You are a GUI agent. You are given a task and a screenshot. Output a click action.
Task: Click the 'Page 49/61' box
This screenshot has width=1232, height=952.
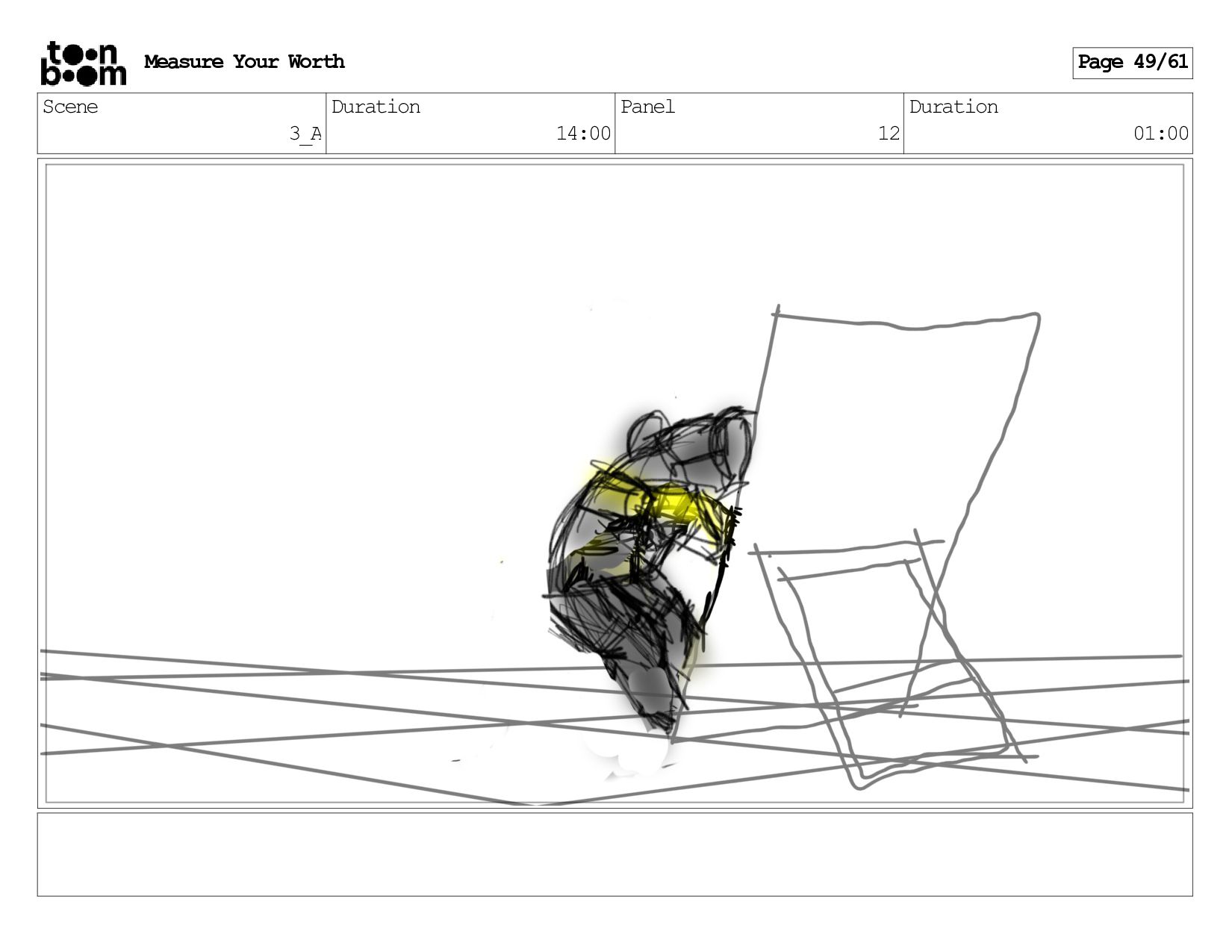tap(1132, 63)
